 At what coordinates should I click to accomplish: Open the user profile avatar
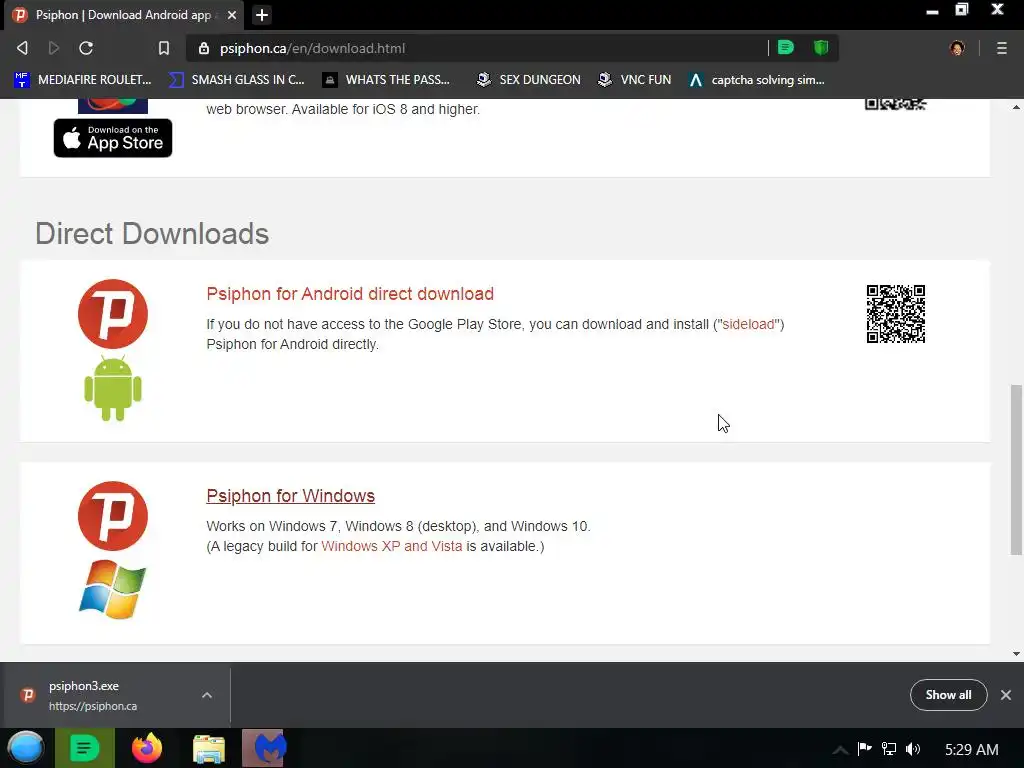(957, 48)
